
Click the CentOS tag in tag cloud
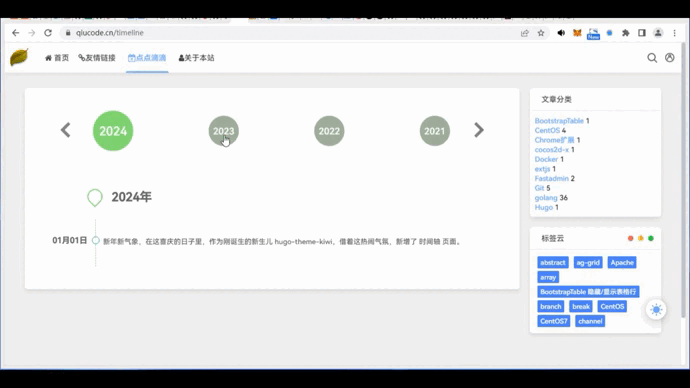(x=612, y=307)
